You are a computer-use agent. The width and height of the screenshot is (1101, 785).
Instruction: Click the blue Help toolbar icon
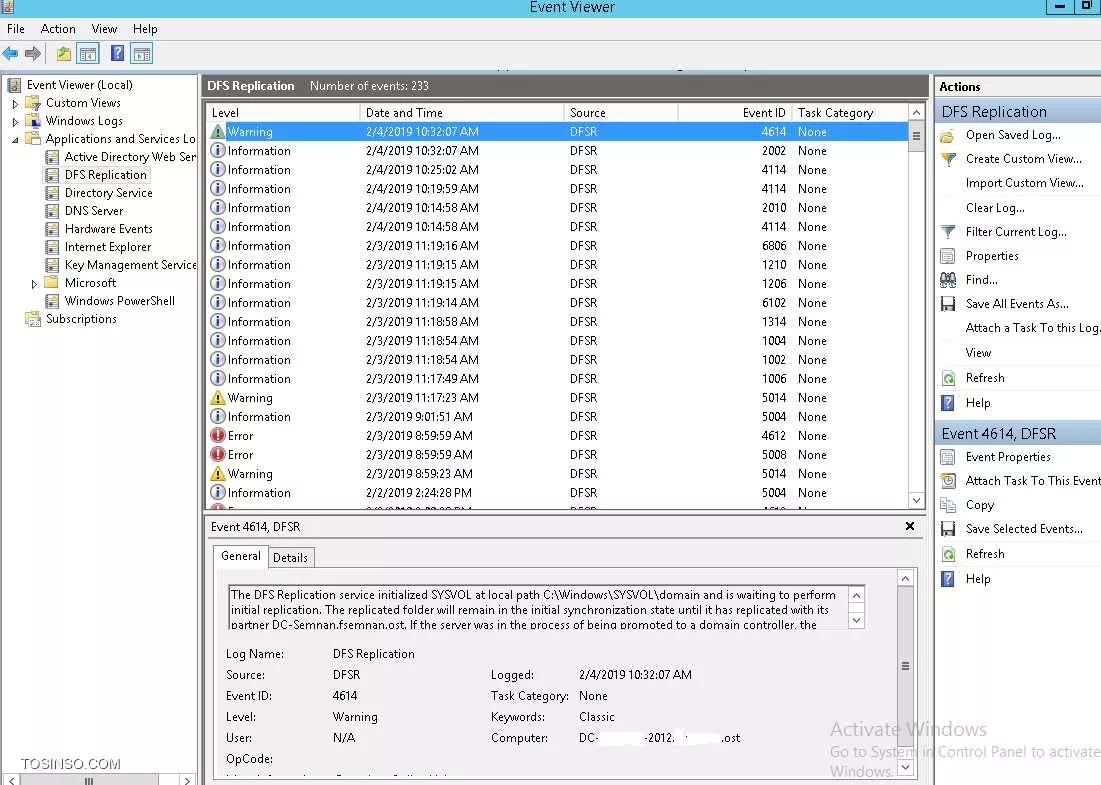(x=117, y=53)
